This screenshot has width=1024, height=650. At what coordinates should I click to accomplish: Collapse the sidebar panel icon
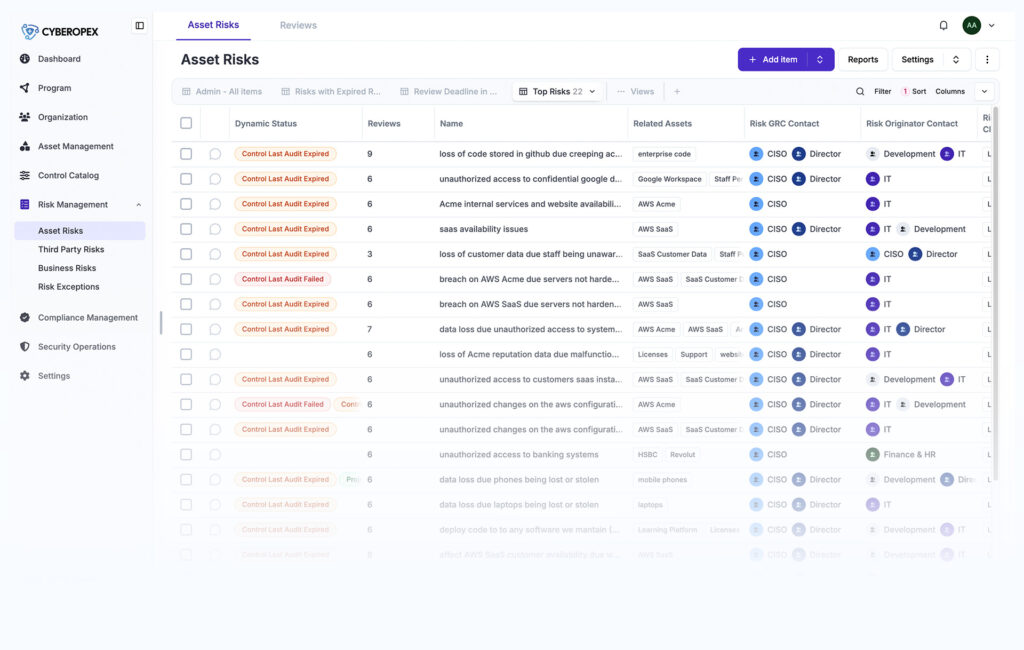click(140, 25)
